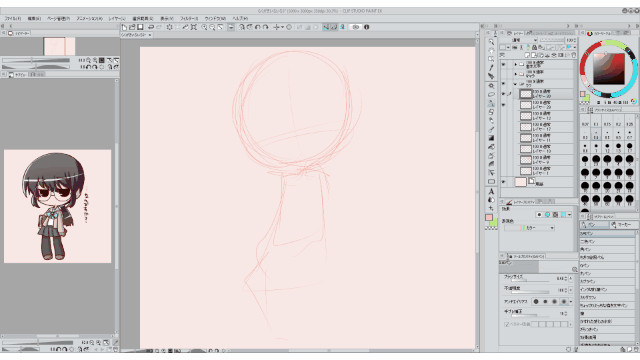The image size is (640, 360).
Task: Open the layer blending mode dropdown
Action: pyautogui.click(x=518, y=40)
